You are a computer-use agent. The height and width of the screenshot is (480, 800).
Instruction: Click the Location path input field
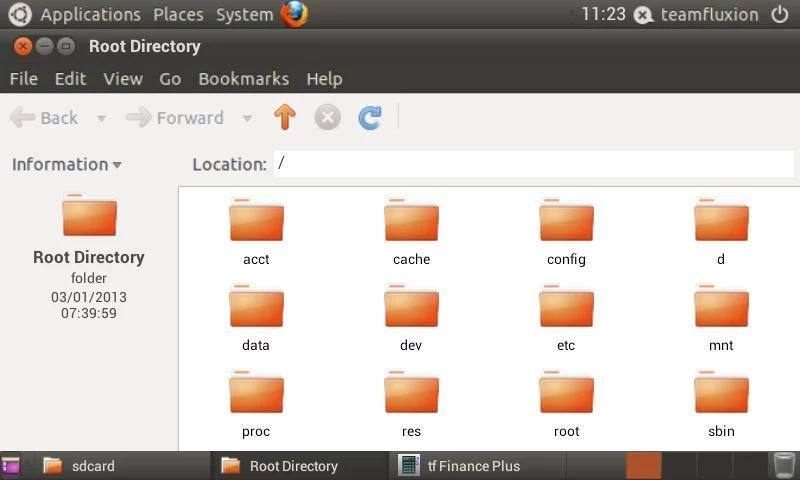pyautogui.click(x=533, y=164)
